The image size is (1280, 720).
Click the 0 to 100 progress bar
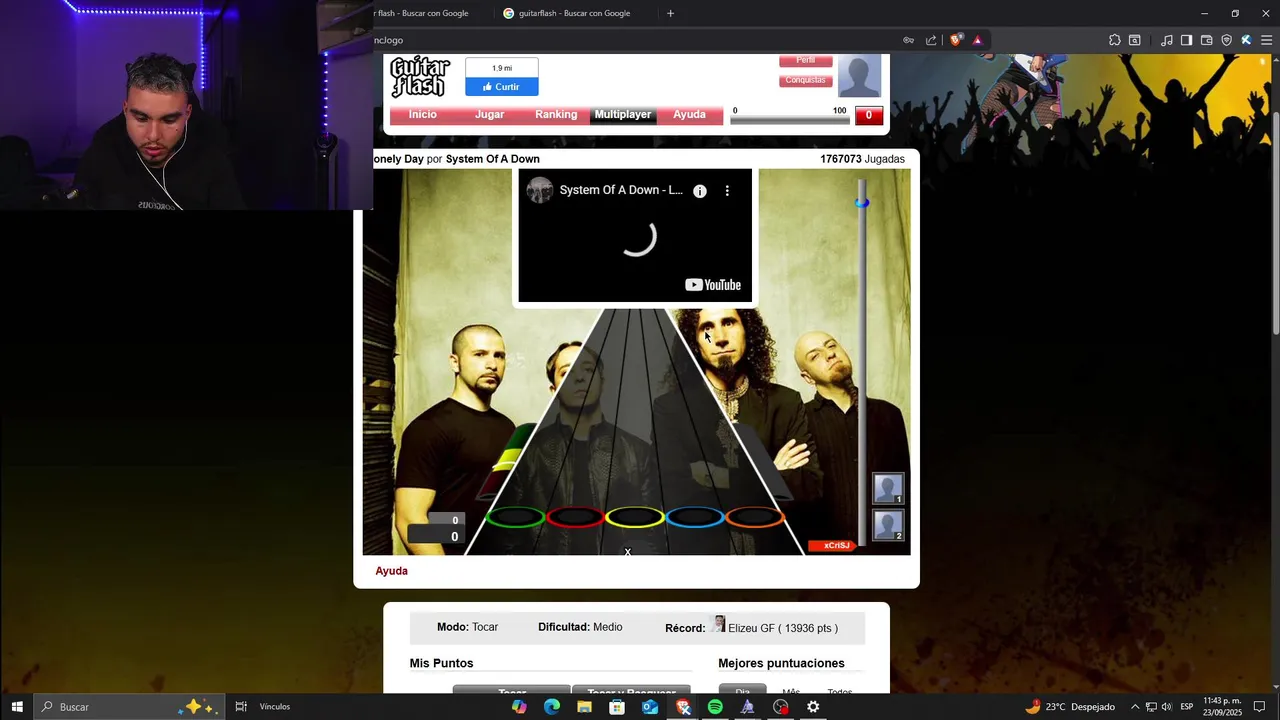coord(789,119)
